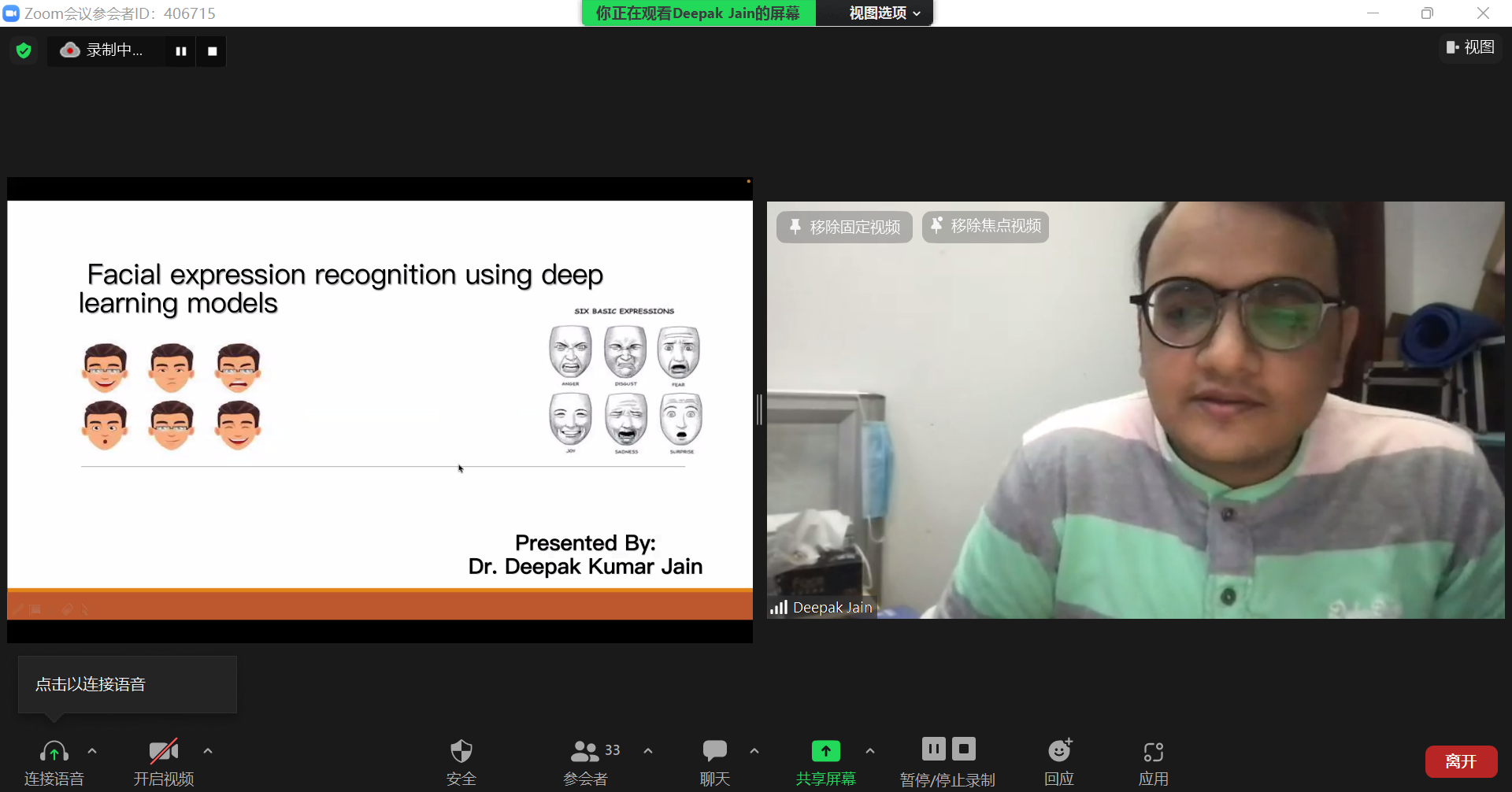Stop the recording from the top bar
The image size is (1512, 792).
[212, 51]
